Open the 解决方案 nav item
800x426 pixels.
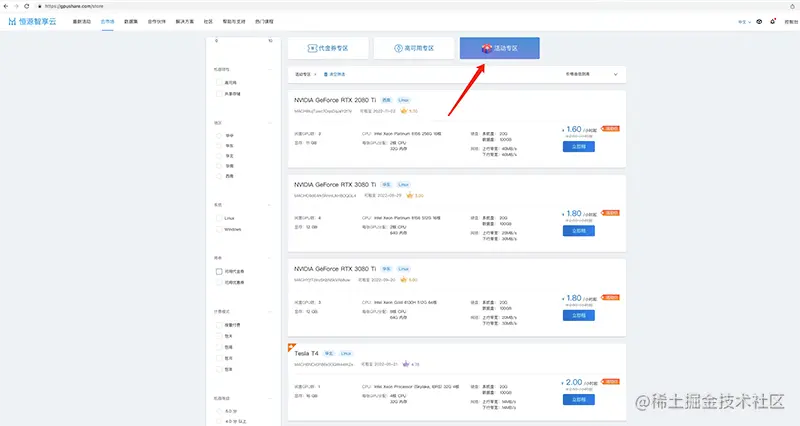pos(185,21)
